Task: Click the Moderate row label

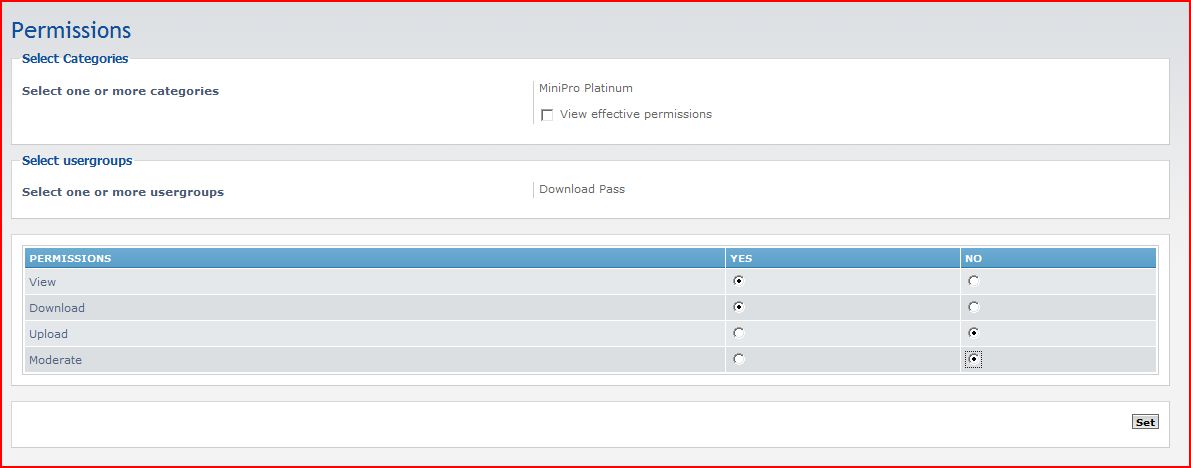Action: pyautogui.click(x=55, y=360)
